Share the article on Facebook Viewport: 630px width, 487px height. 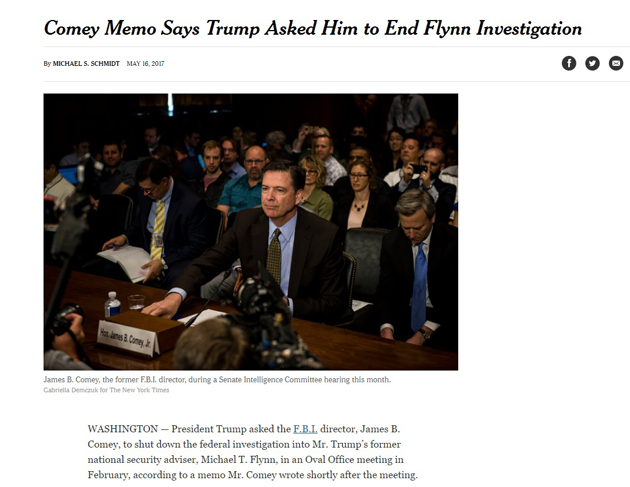tap(568, 63)
